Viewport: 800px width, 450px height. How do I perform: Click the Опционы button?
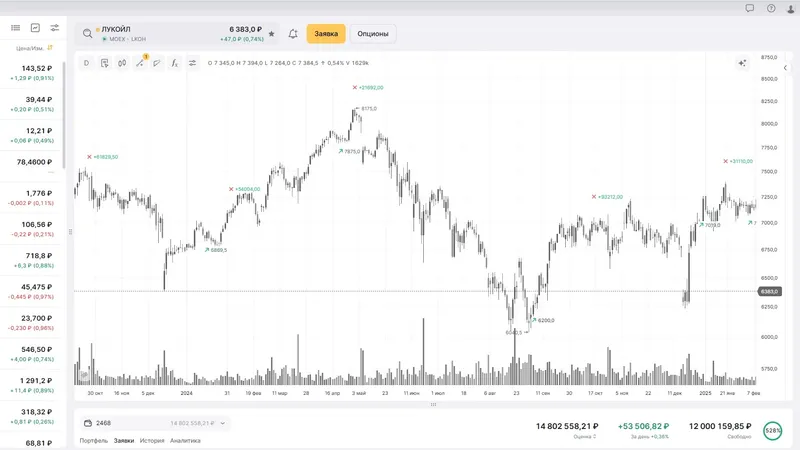click(373, 34)
